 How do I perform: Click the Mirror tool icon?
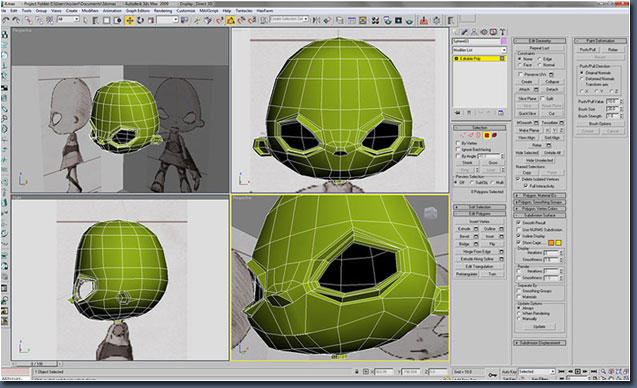click(316, 20)
